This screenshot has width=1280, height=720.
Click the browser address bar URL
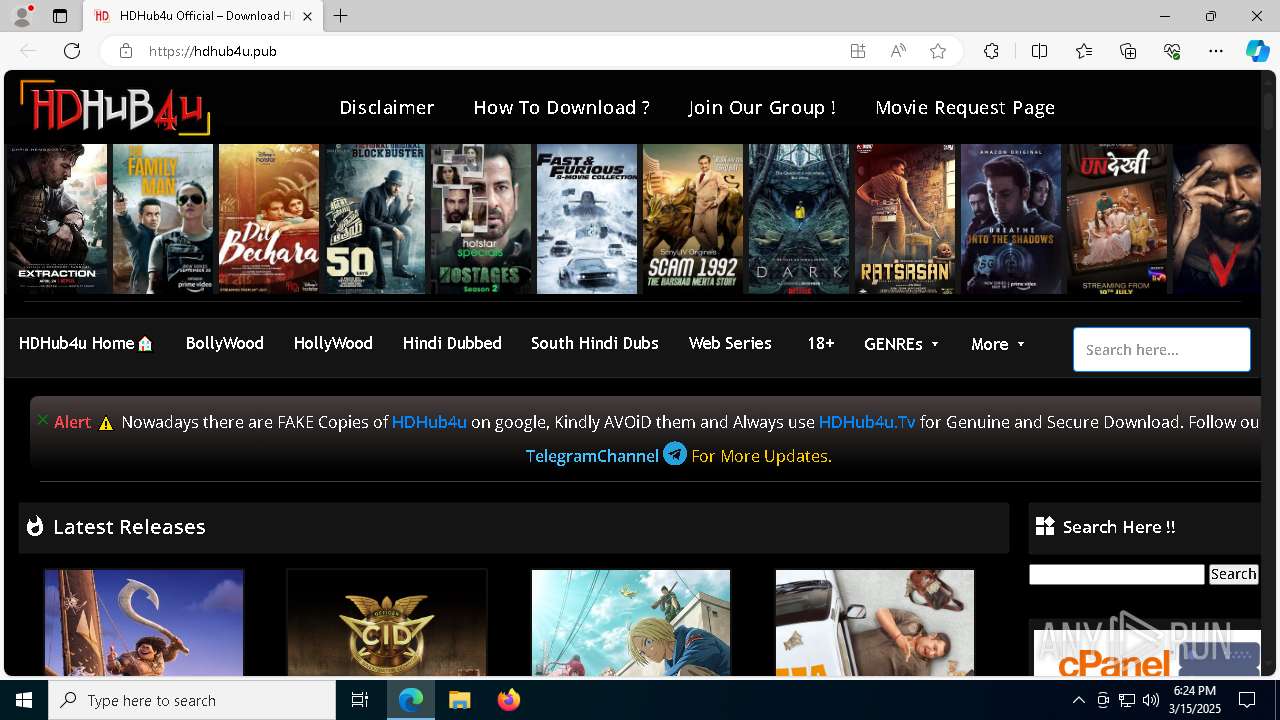pos(213,51)
